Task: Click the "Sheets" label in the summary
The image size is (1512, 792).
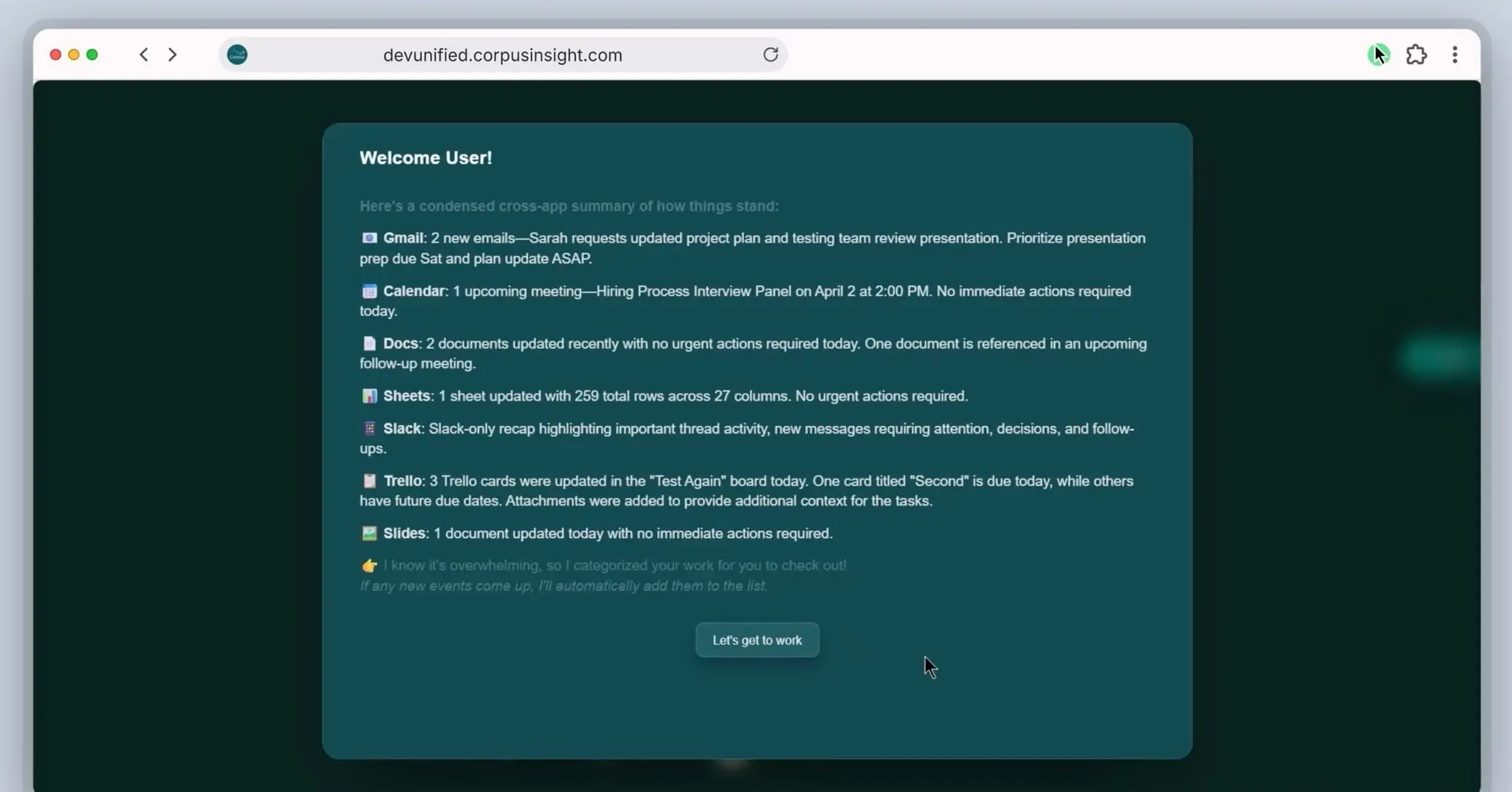Action: click(407, 396)
